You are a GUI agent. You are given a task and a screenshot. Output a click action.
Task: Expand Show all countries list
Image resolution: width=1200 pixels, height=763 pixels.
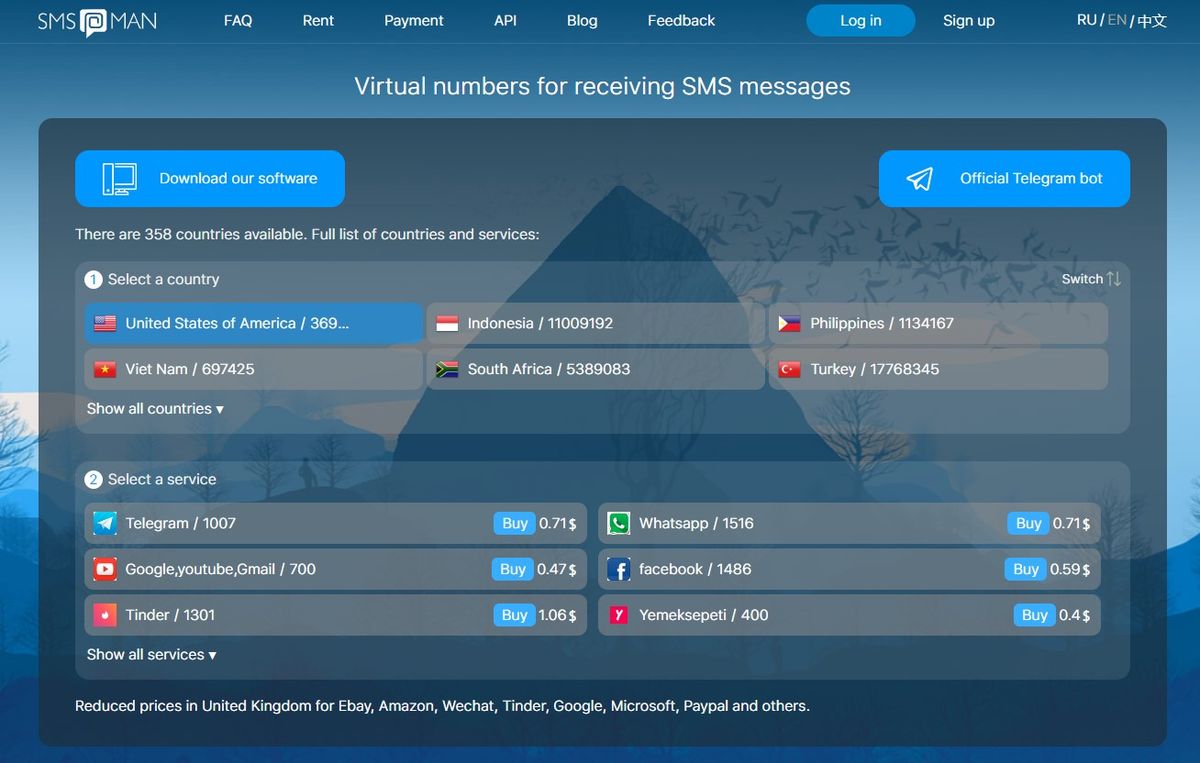tap(155, 408)
